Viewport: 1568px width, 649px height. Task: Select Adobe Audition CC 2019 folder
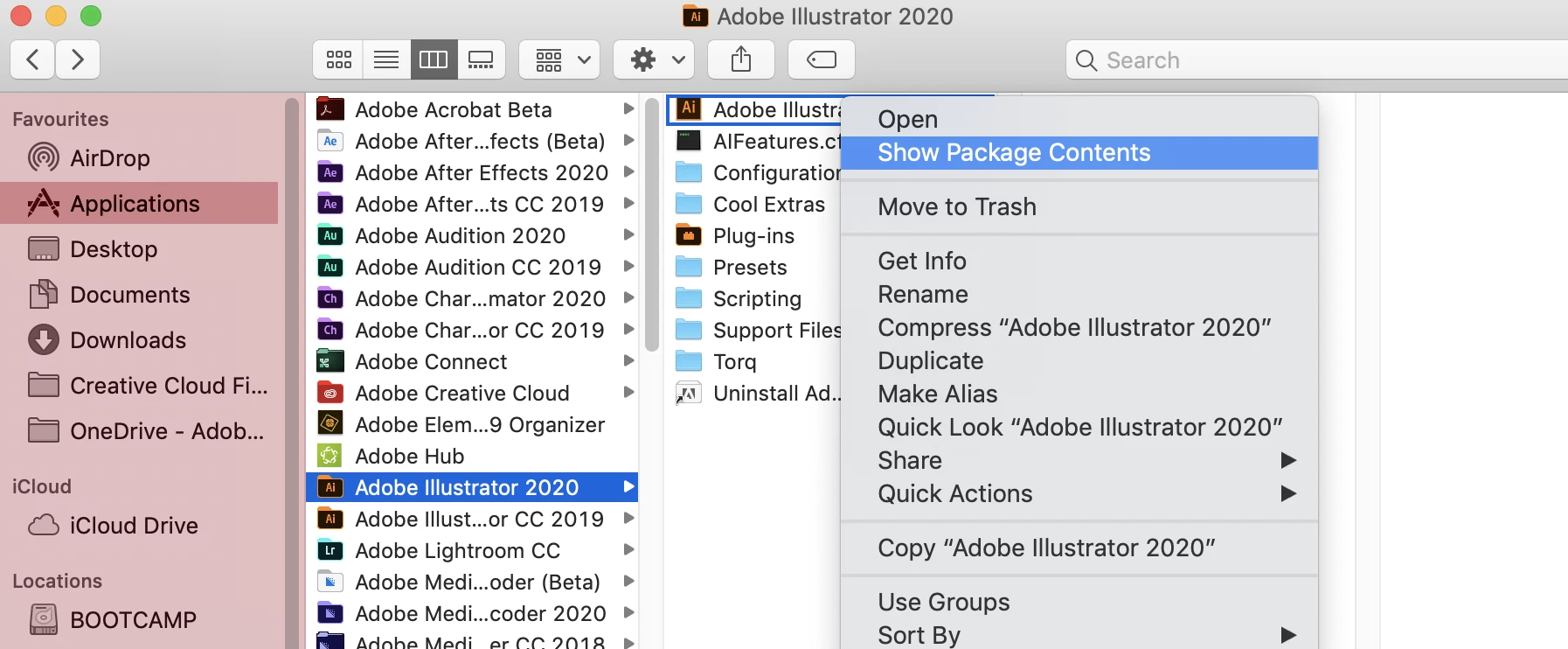[x=472, y=267]
